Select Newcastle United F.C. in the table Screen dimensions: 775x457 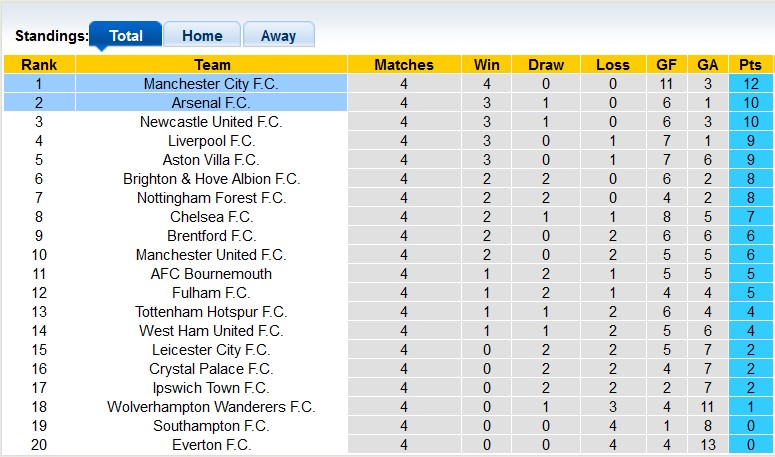coord(211,122)
